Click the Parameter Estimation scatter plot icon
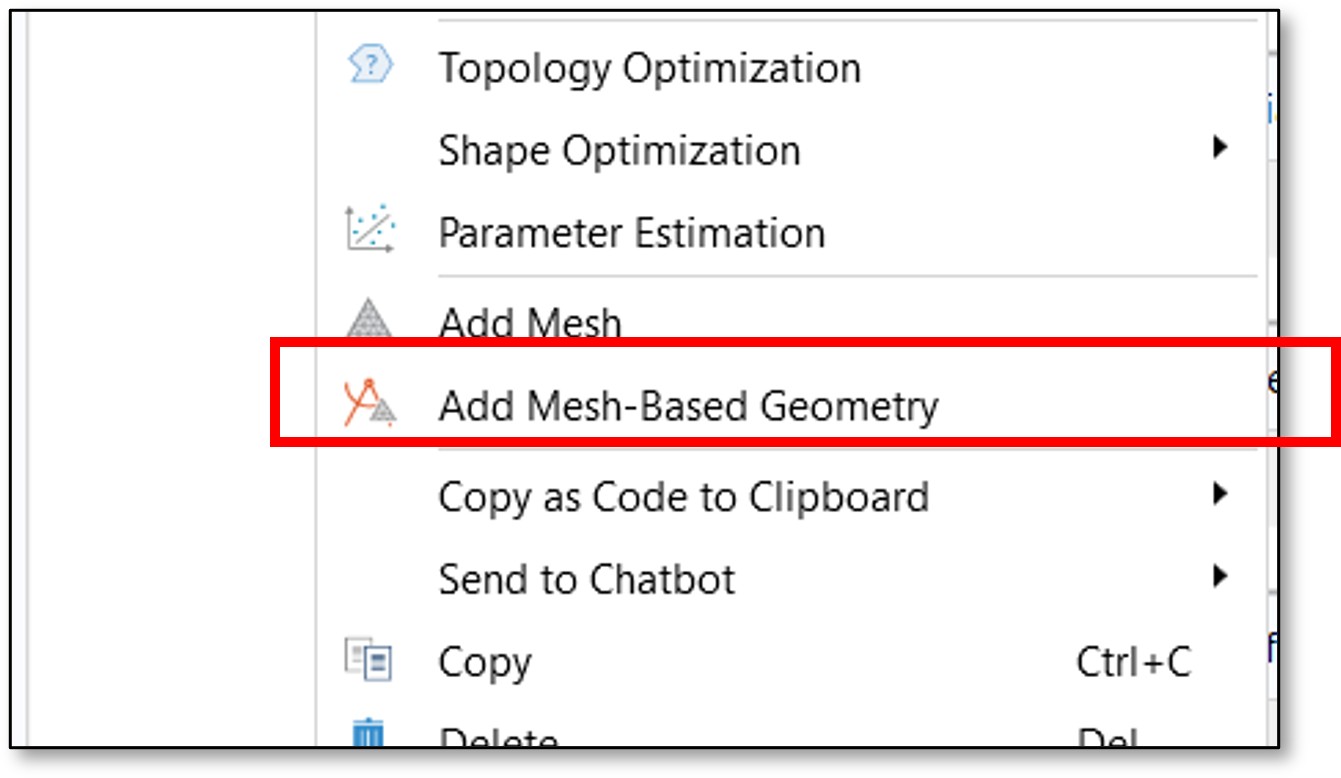 tap(370, 232)
